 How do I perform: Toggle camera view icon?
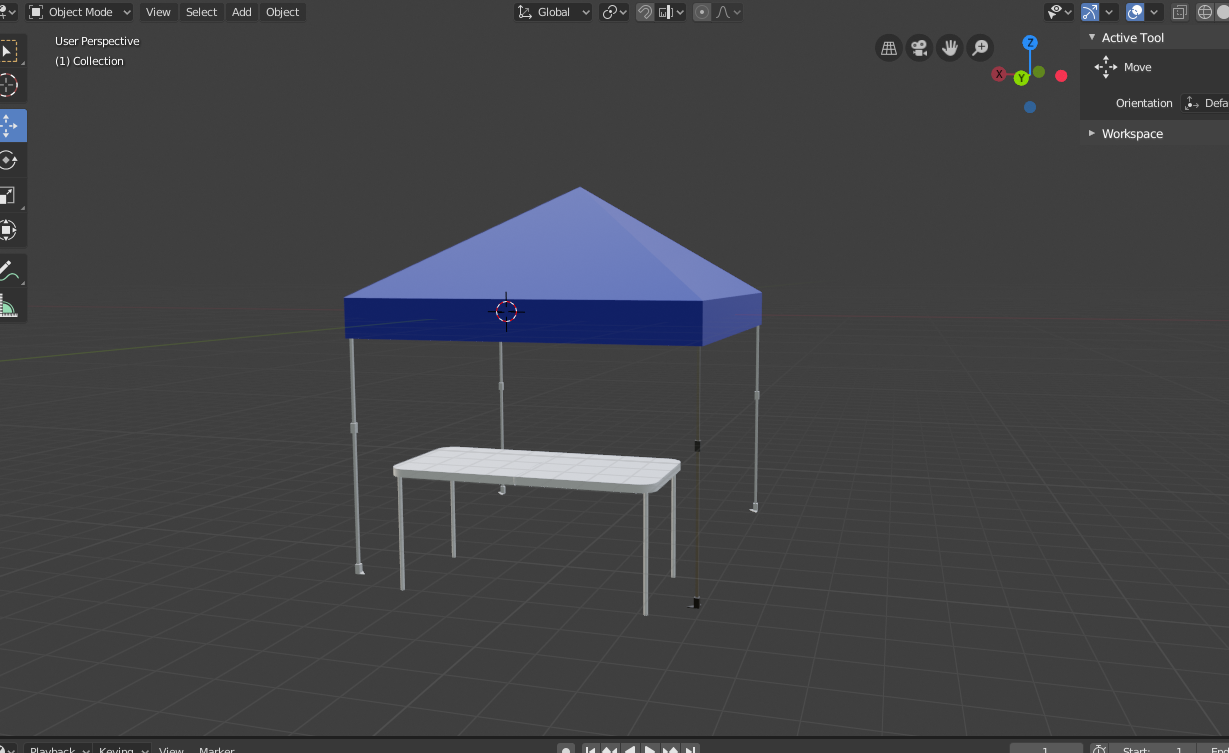tap(919, 47)
